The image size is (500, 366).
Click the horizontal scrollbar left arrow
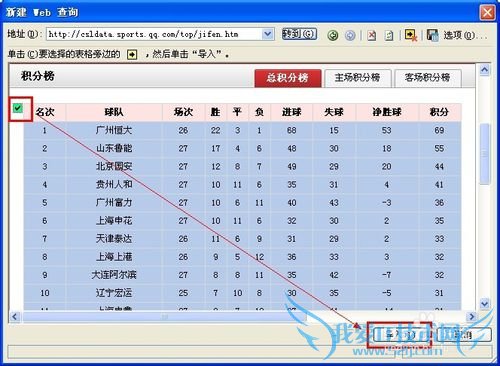(14, 316)
